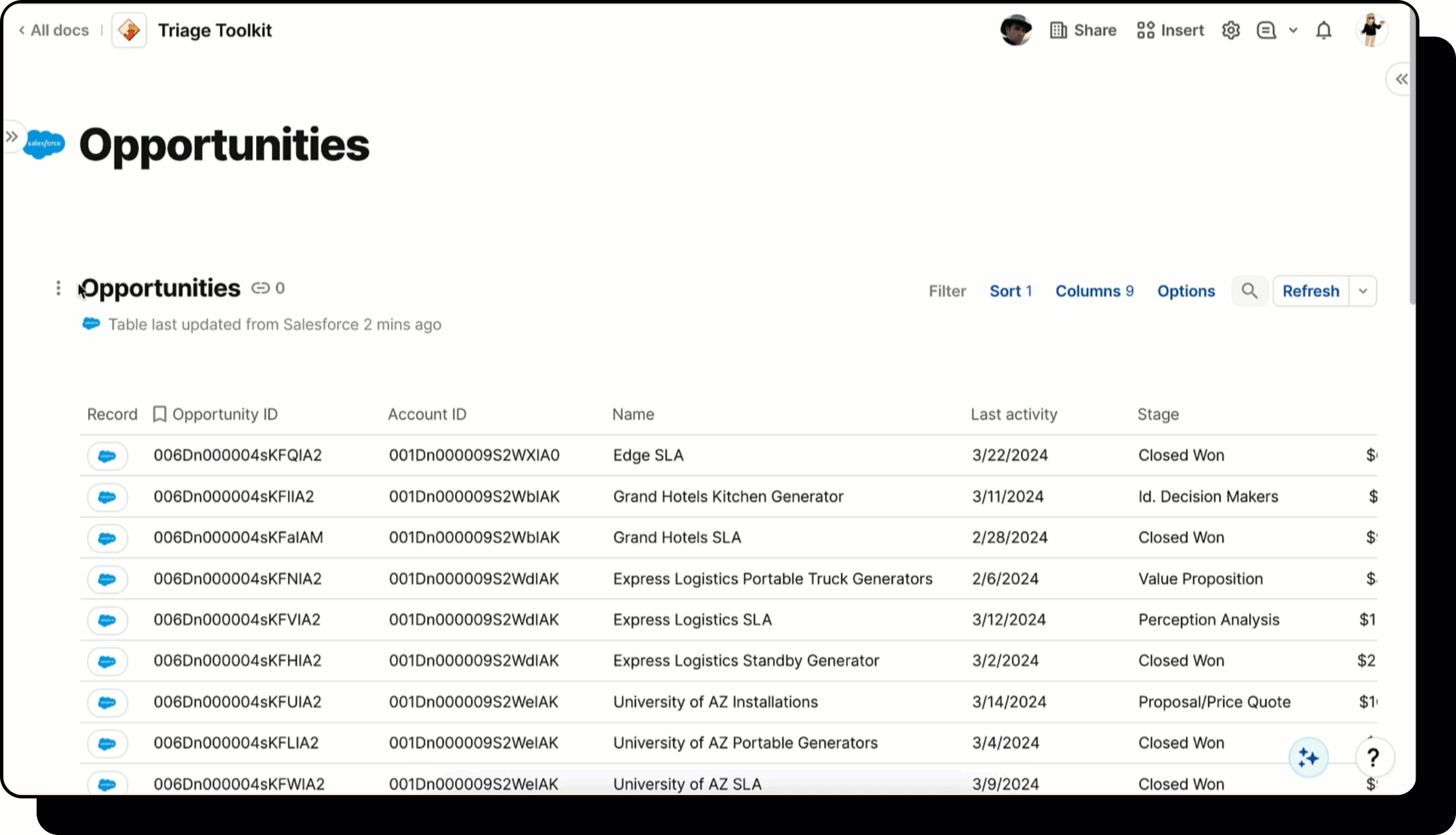Viewport: 1456px width, 835px height.
Task: Click the Triage Toolkit doc icon
Action: pyautogui.click(x=129, y=30)
